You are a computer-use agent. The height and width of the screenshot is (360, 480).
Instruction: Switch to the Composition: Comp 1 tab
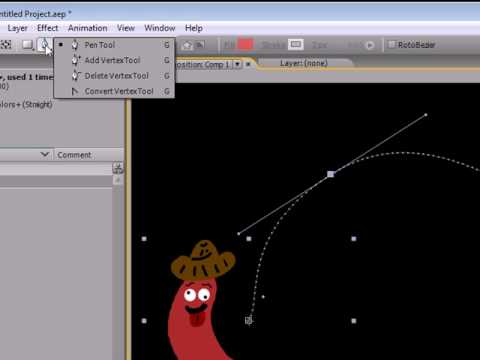point(202,64)
